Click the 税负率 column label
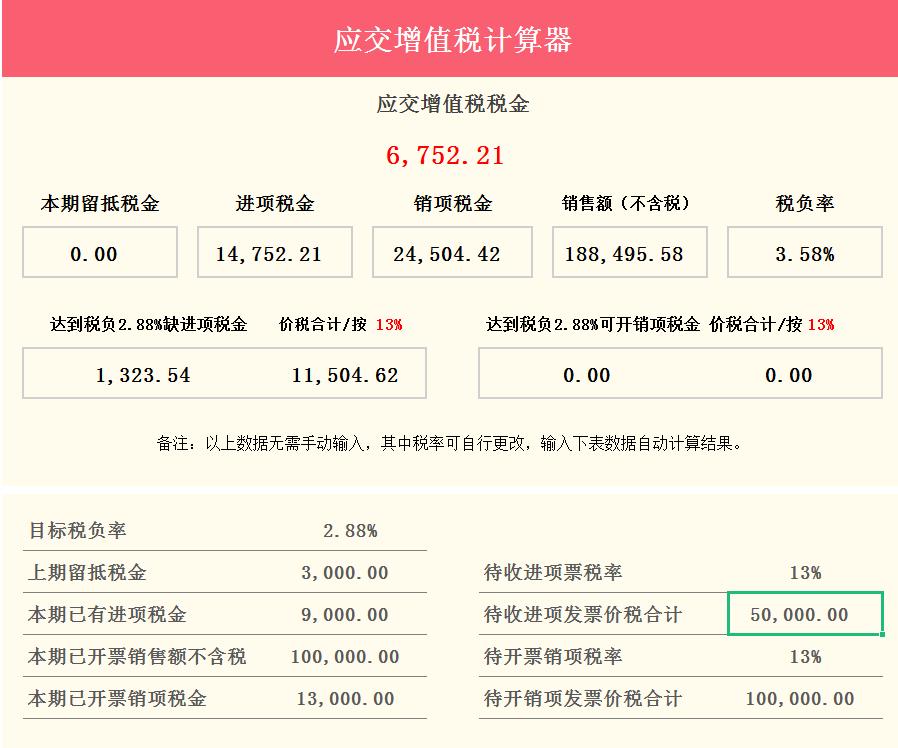This screenshot has width=898, height=748. coord(805,203)
